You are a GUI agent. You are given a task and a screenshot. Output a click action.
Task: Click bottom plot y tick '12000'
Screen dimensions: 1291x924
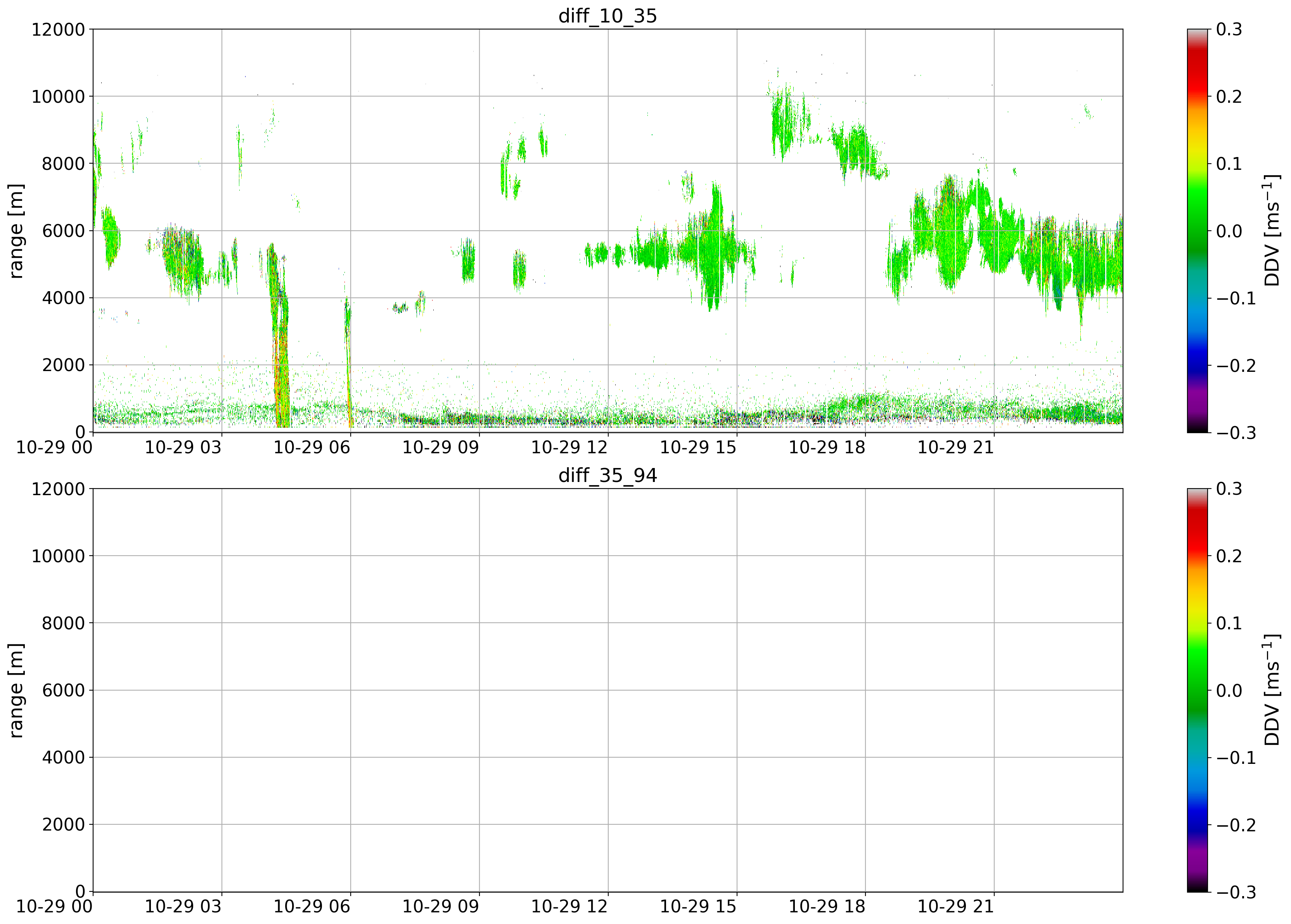click(58, 489)
